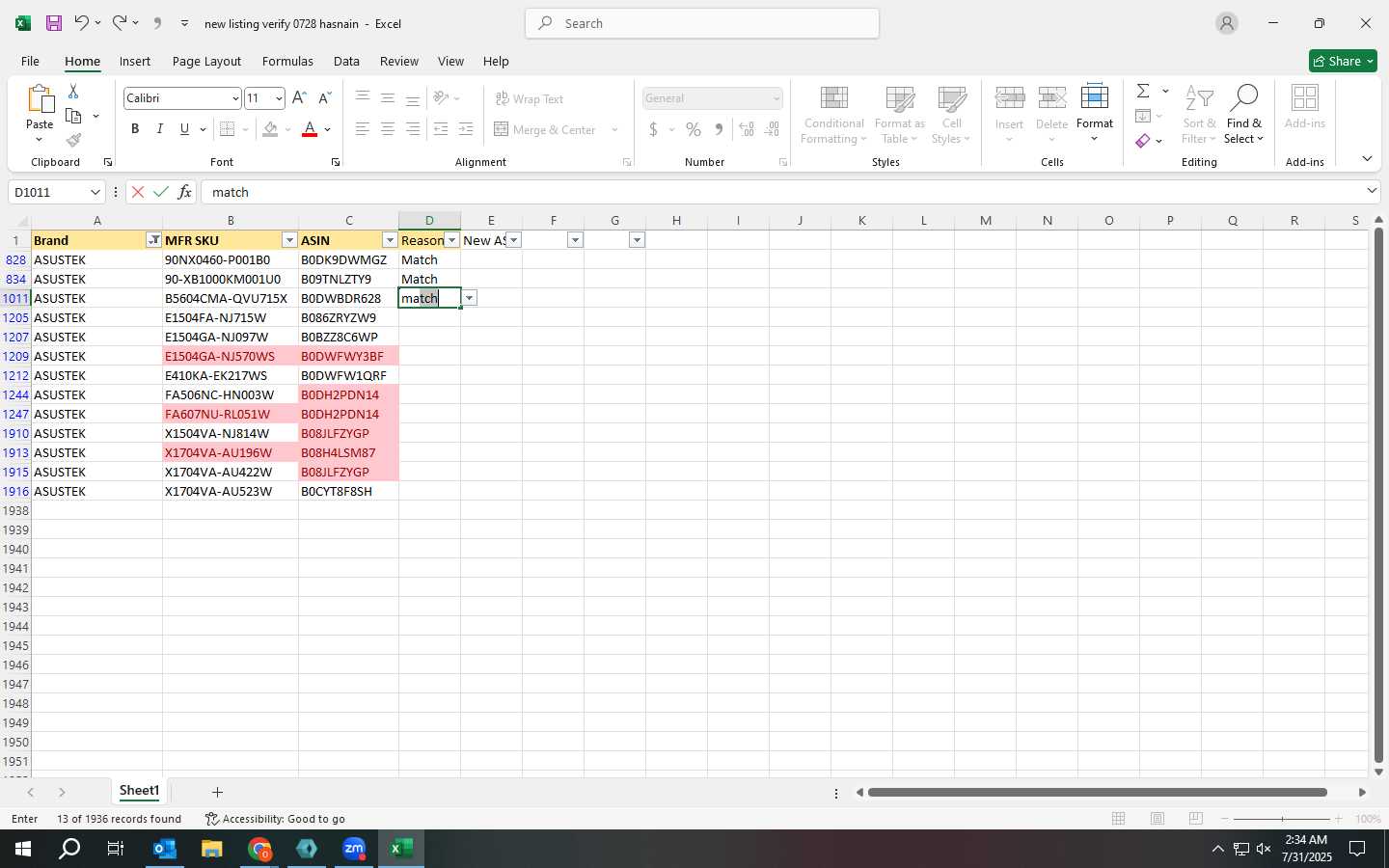
Task: Cut selection with the scissors icon
Action: (x=73, y=91)
